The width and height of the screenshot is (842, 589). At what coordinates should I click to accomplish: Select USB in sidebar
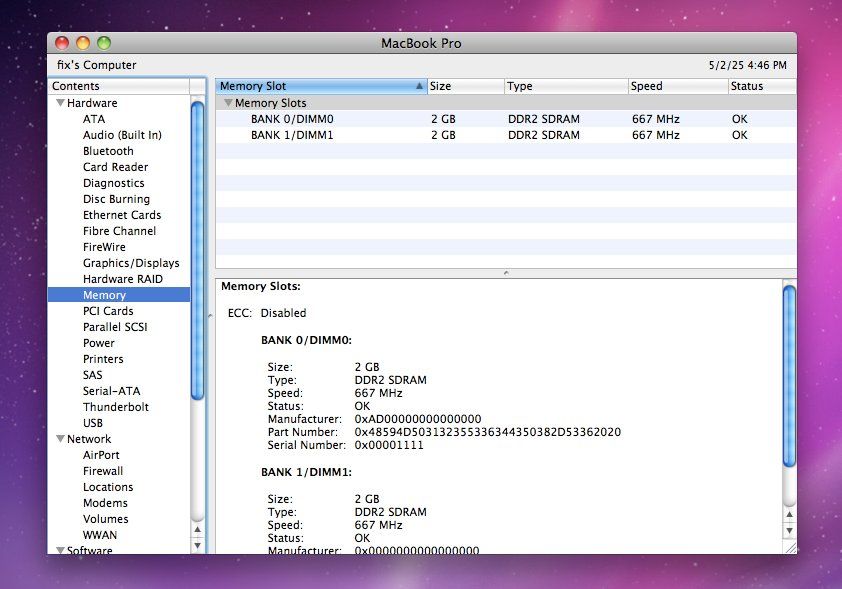93,423
